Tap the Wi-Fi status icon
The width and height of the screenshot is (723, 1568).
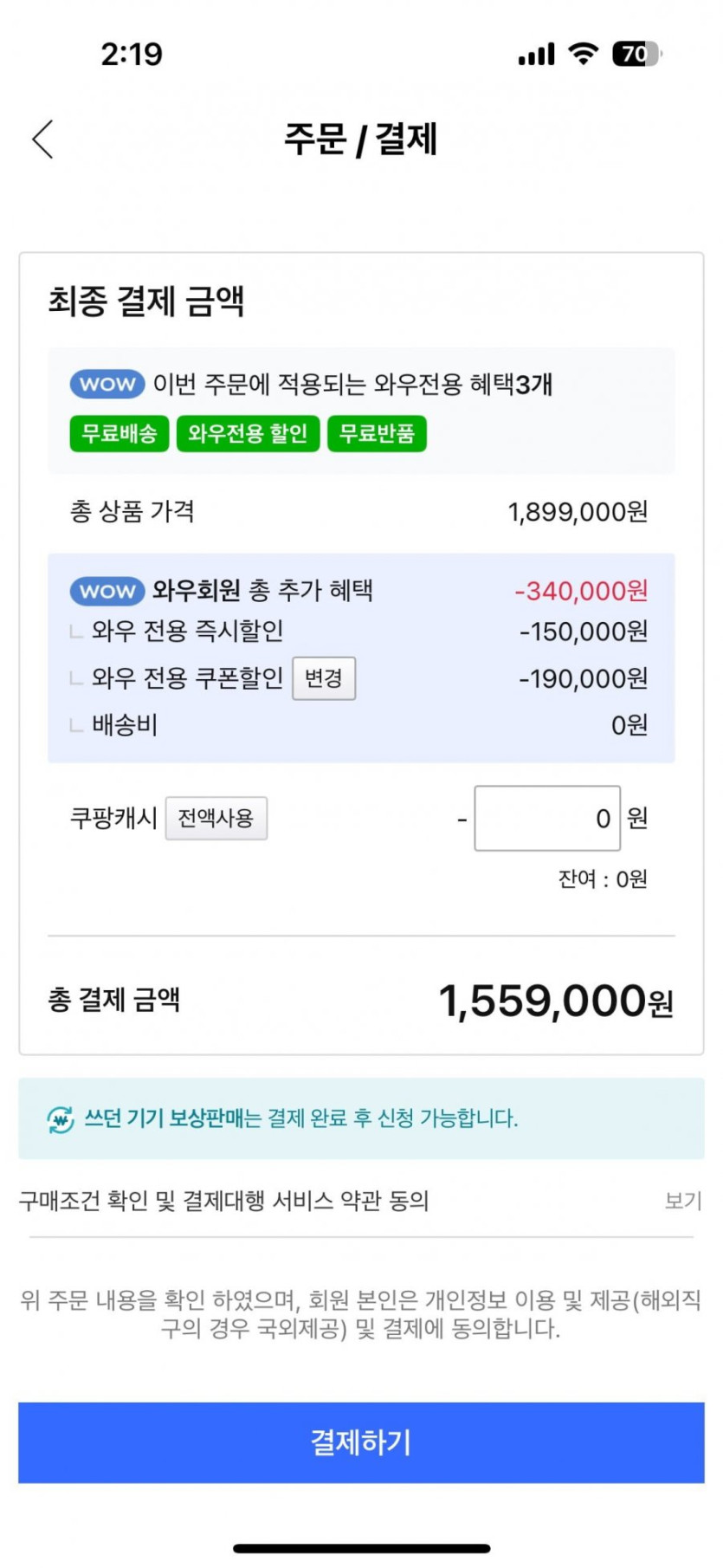[x=584, y=54]
